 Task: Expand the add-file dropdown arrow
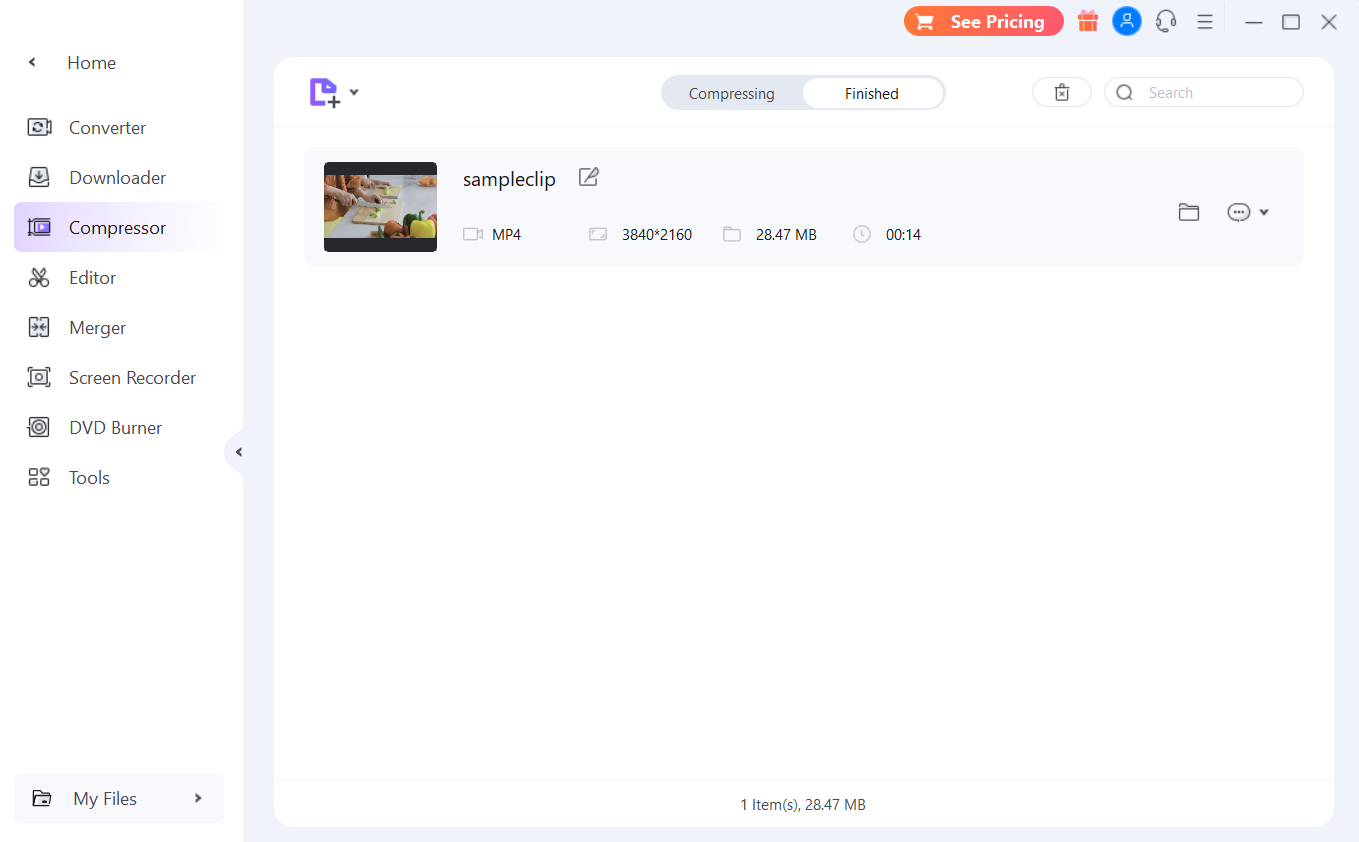click(353, 91)
